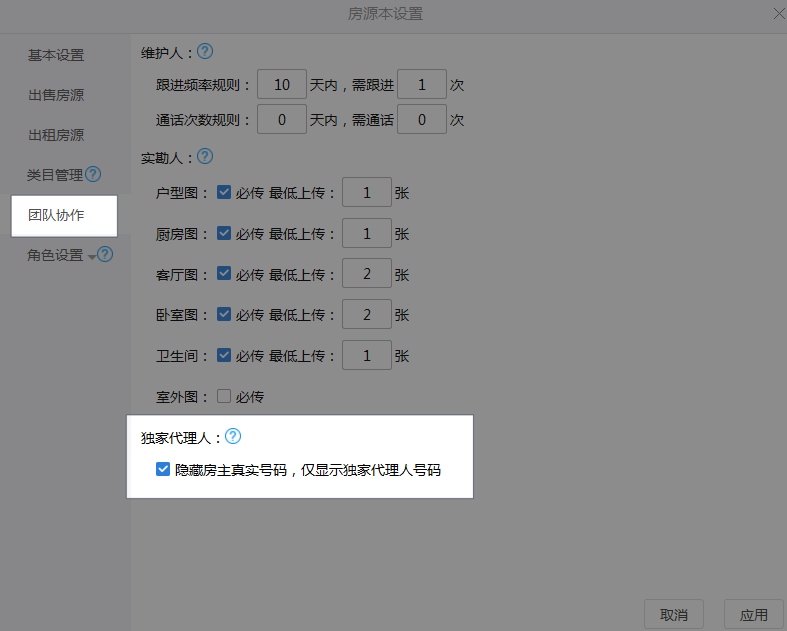The image size is (787, 631).
Task: Uncheck 必传 for 户型图
Action: pyautogui.click(x=224, y=192)
